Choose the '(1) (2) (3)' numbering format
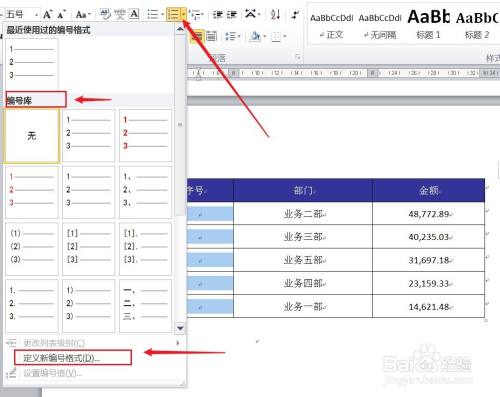This screenshot has width=500, height=397. [32, 249]
